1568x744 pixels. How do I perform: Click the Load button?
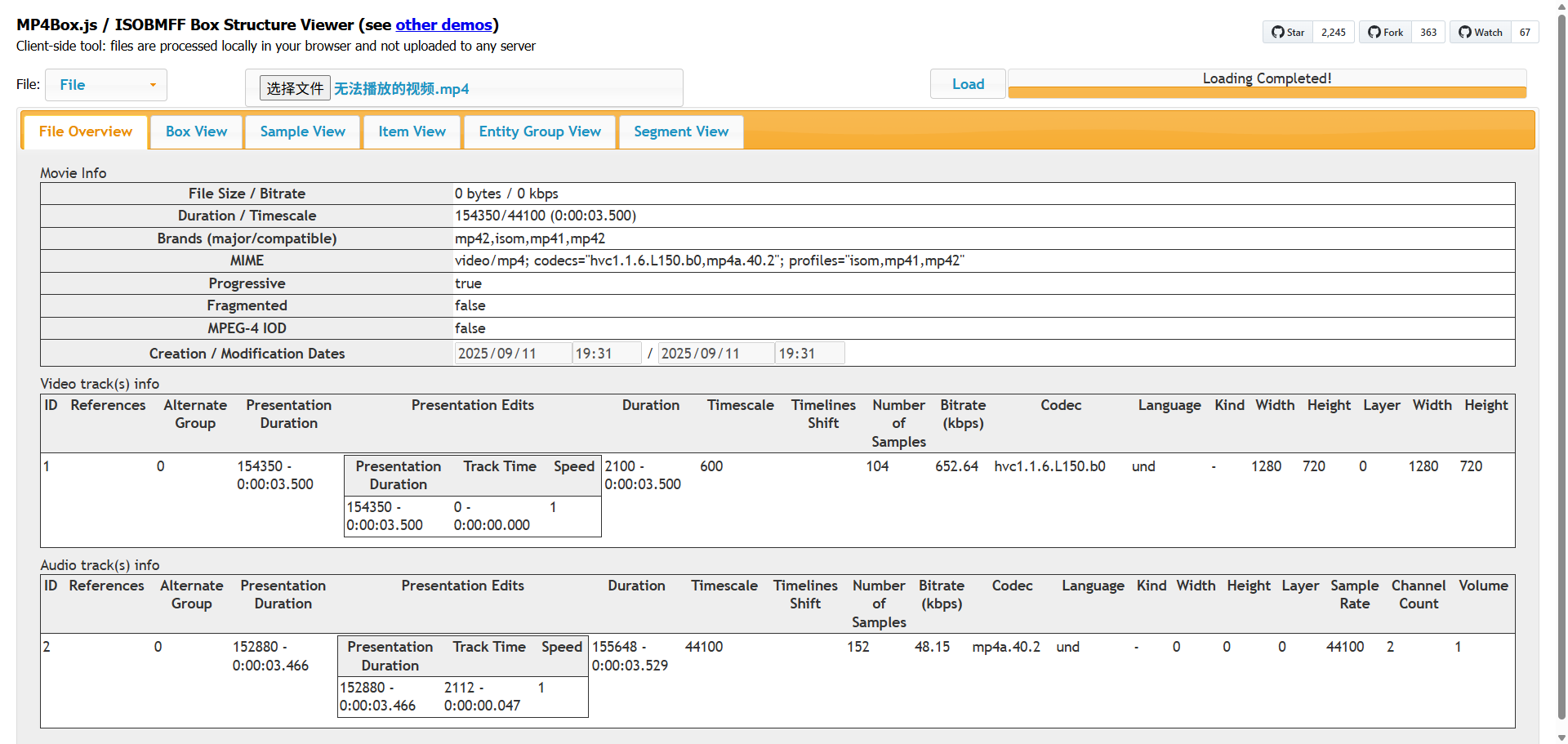968,84
